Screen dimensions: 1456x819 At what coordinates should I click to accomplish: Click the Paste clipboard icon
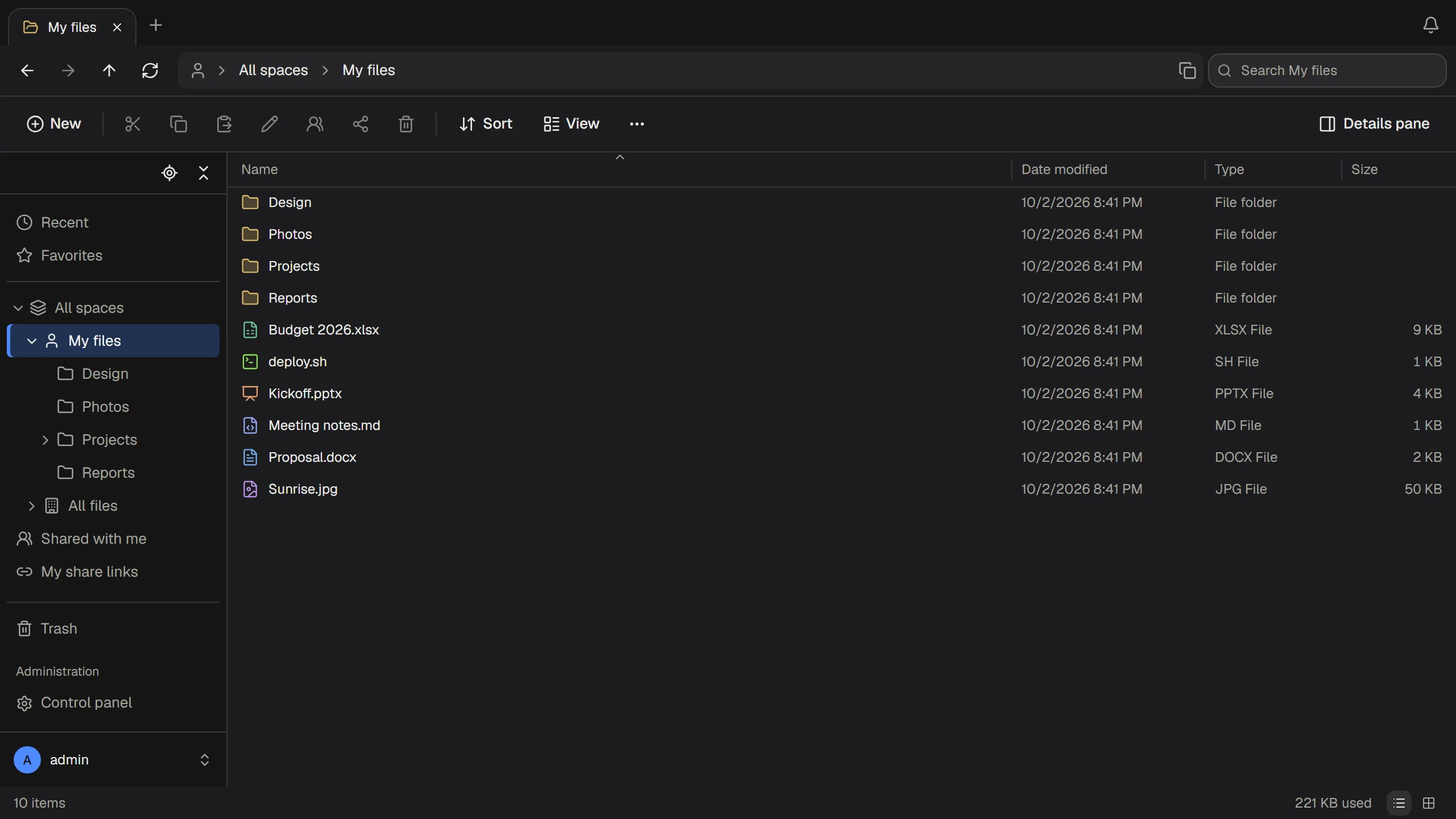(224, 124)
